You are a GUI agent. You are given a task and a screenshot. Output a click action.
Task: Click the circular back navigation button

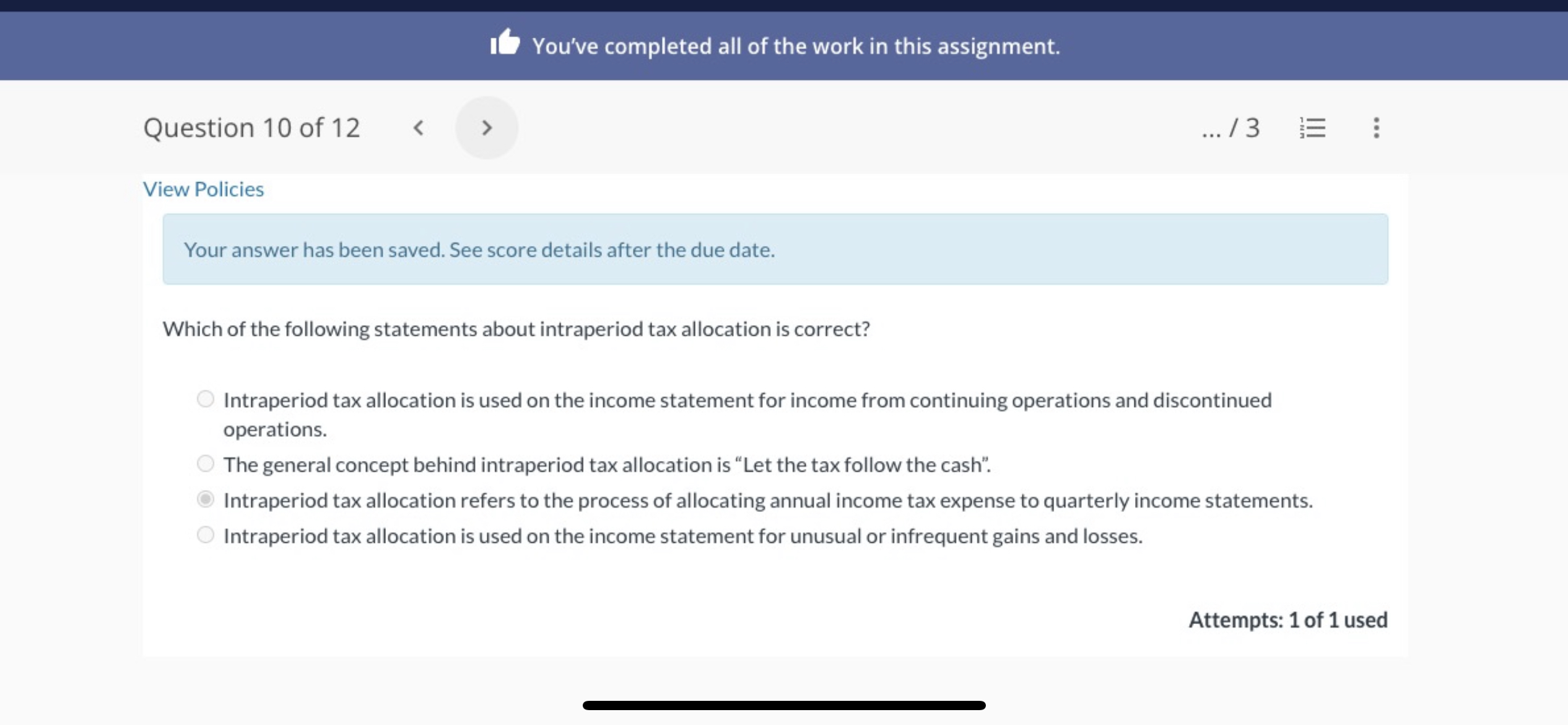(419, 127)
